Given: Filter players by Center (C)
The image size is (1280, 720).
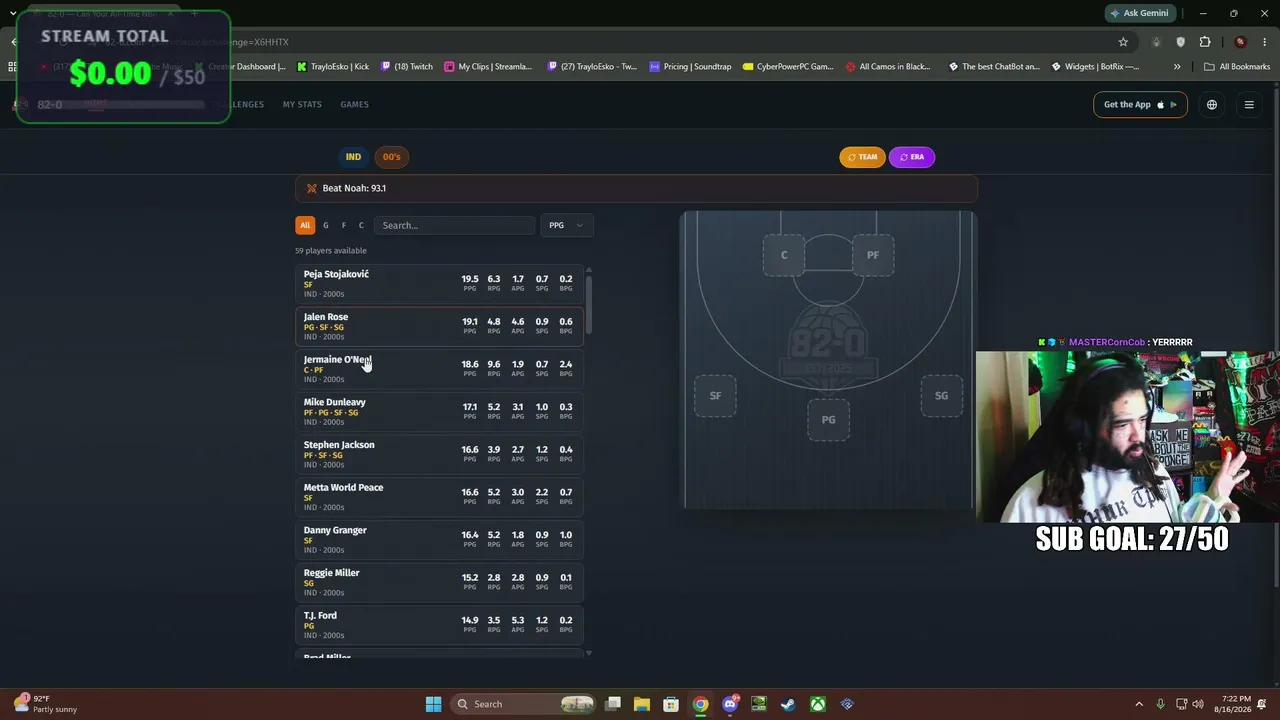Looking at the screenshot, I should pyautogui.click(x=361, y=225).
